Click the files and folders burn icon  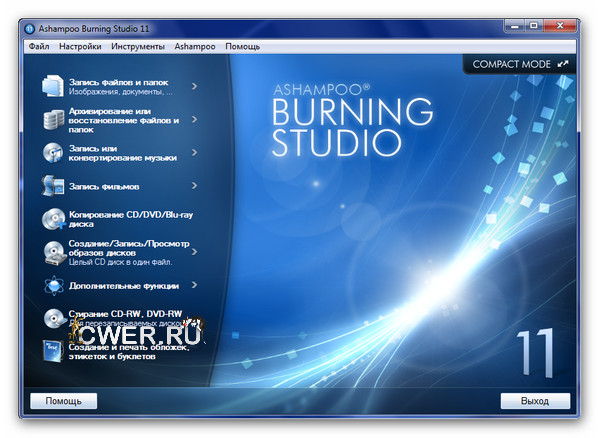[53, 87]
